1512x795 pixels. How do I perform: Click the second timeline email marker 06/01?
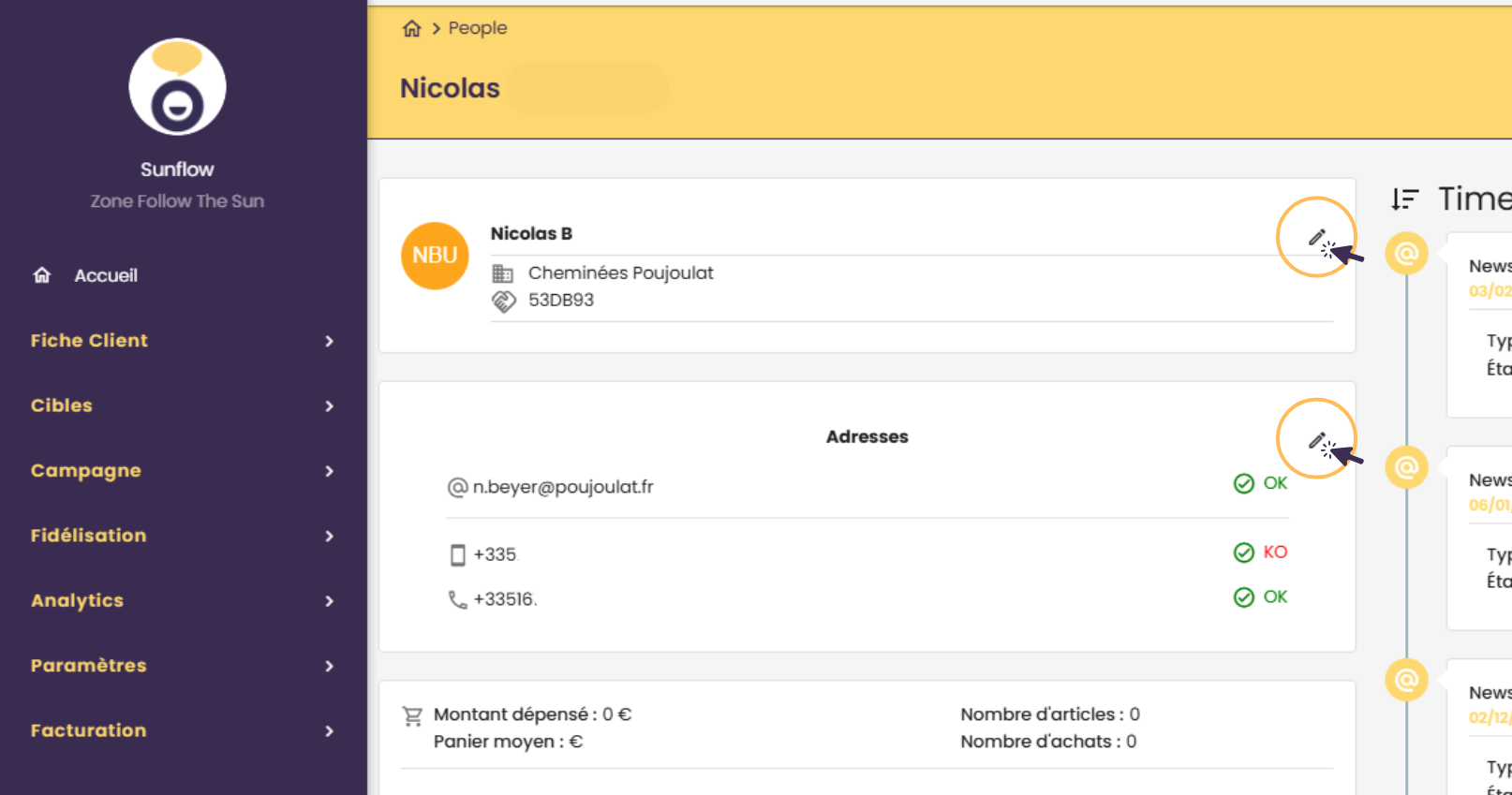click(x=1407, y=467)
